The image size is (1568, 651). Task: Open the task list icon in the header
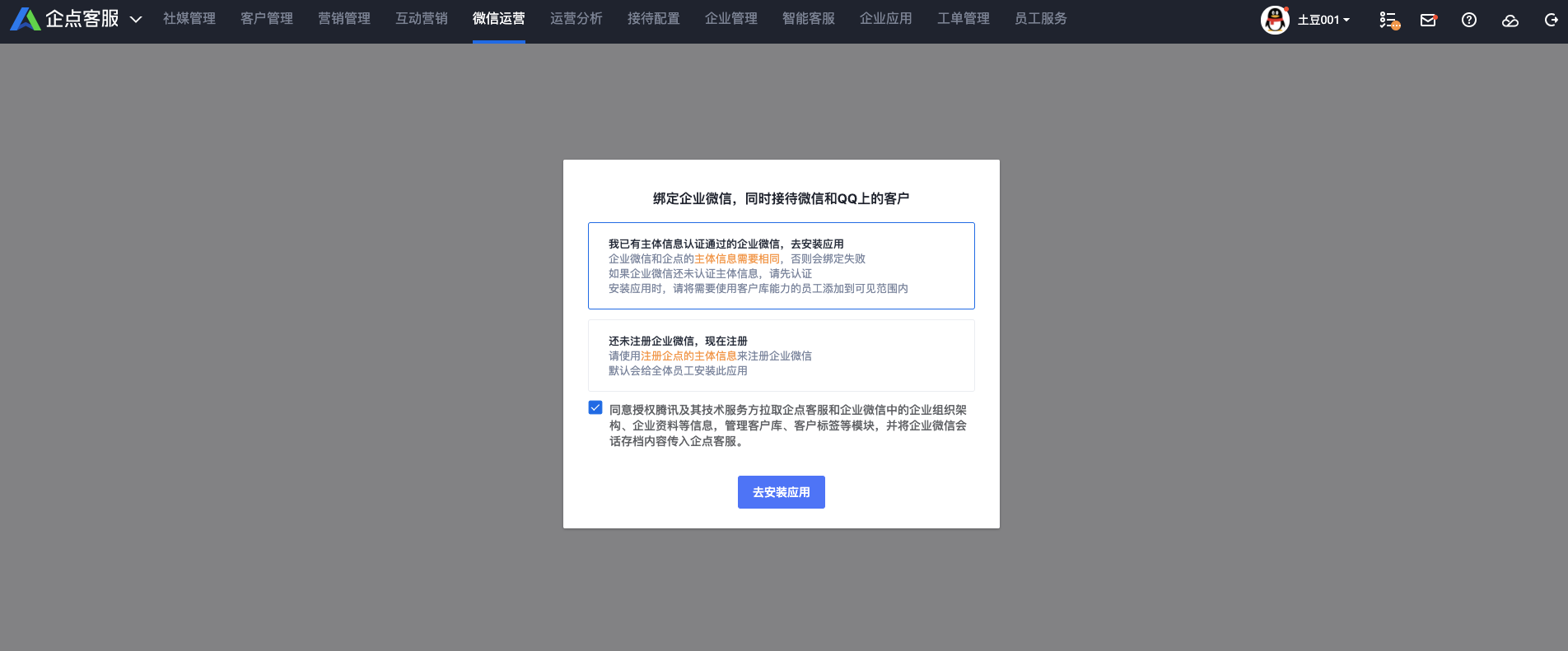pos(1389,21)
